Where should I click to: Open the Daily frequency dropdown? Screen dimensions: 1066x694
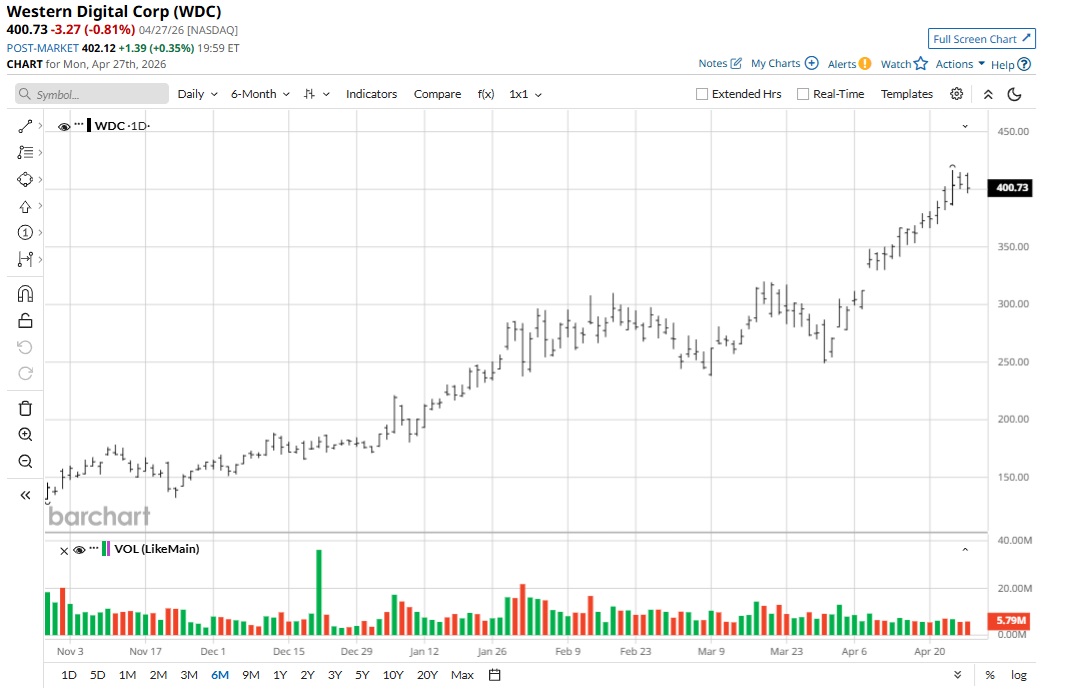point(197,94)
